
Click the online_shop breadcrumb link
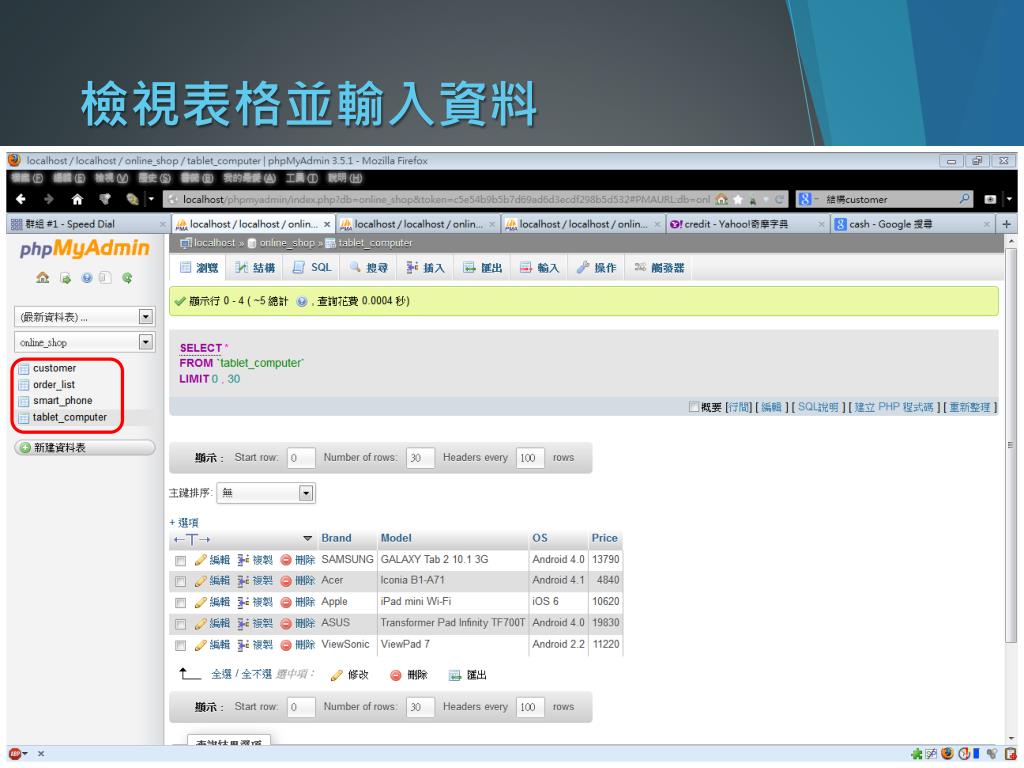[287, 243]
